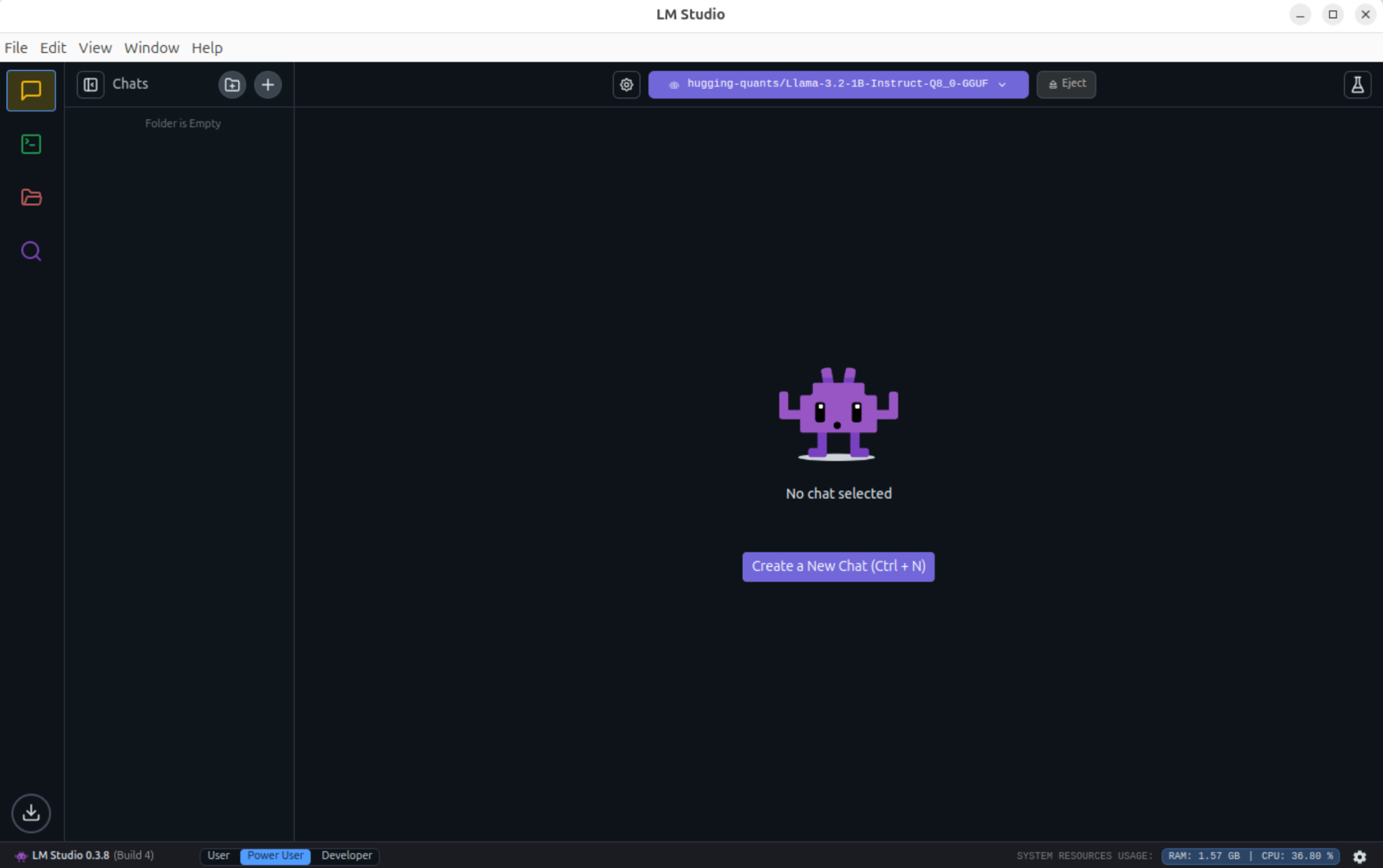Open the Chat view sidebar icon
Image resolution: width=1383 pixels, height=868 pixels.
pos(31,90)
